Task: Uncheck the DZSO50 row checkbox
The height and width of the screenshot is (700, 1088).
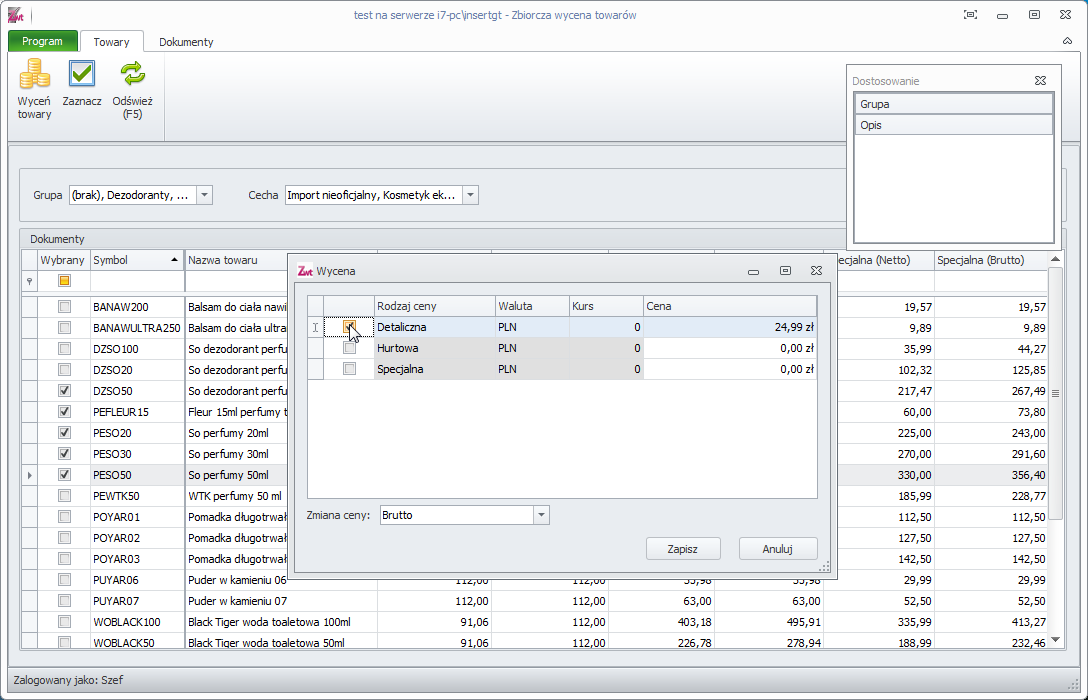Action: tap(65, 391)
